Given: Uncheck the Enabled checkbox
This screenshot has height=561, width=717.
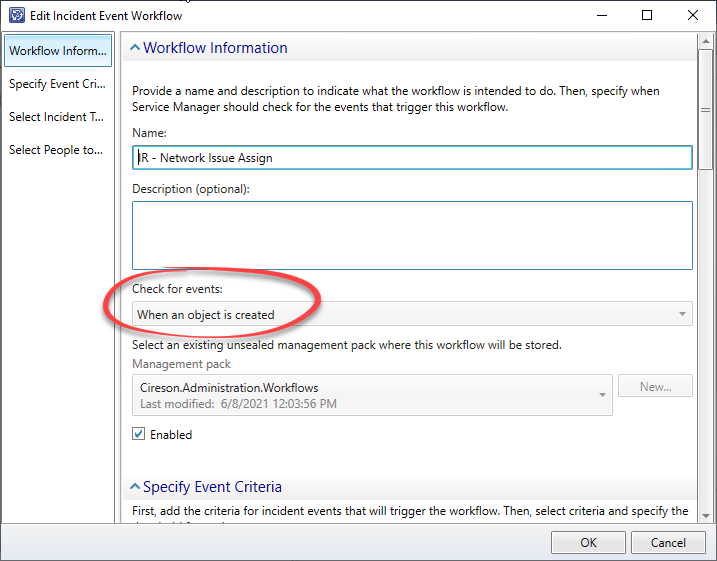Looking at the screenshot, I should (x=139, y=435).
